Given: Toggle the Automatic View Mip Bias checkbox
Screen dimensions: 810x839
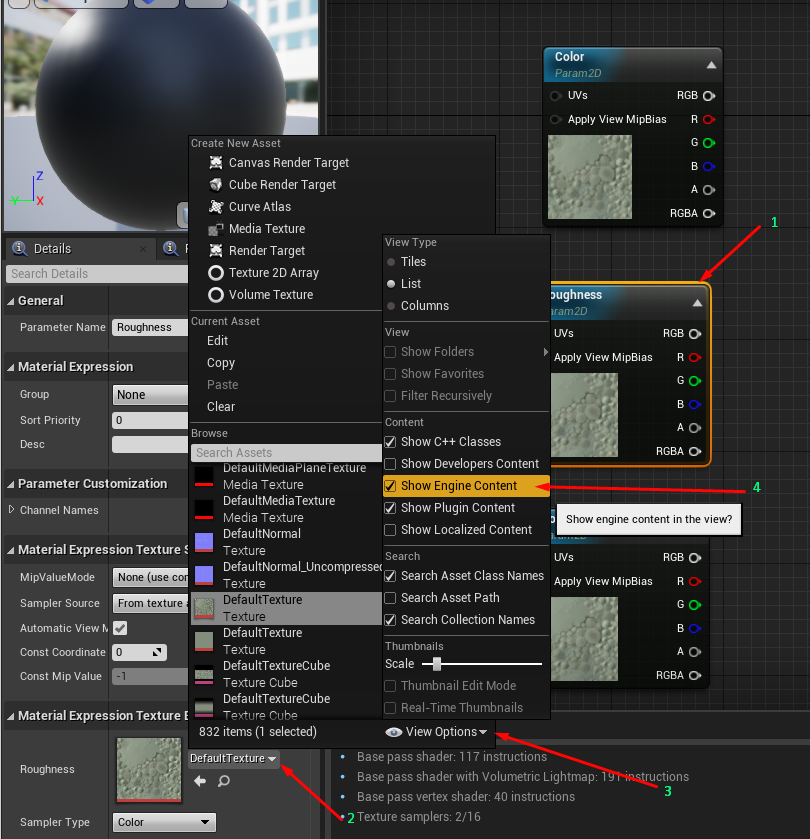Looking at the screenshot, I should pos(120,628).
